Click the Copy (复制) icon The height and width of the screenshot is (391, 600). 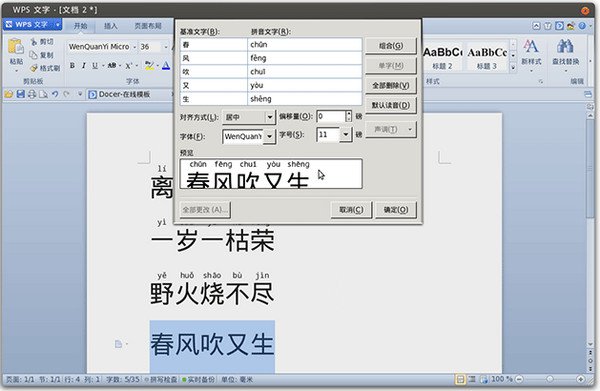point(34,55)
